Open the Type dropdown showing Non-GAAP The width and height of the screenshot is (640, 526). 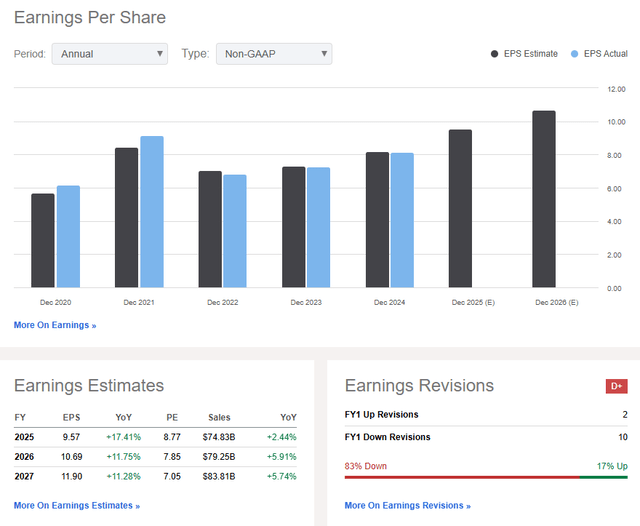point(273,54)
